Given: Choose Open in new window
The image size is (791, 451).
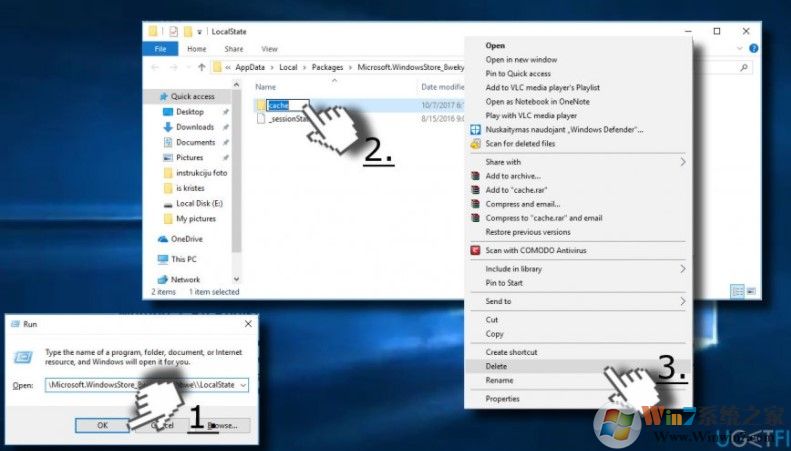Looking at the screenshot, I should pos(521,60).
